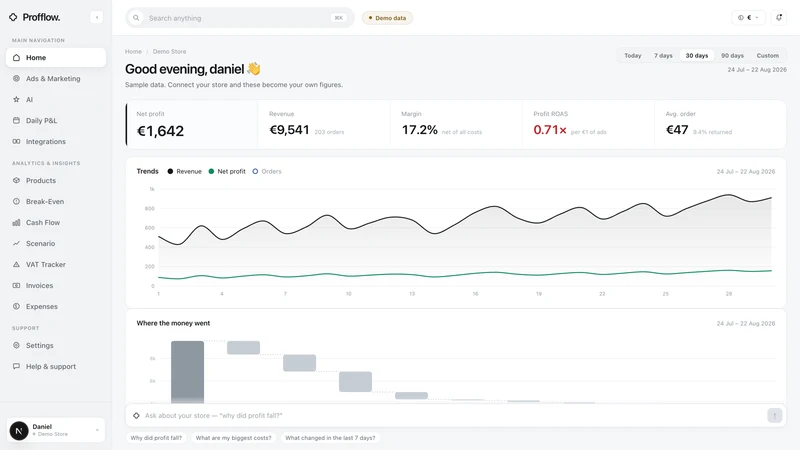Go to Expenses section

pos(56,306)
